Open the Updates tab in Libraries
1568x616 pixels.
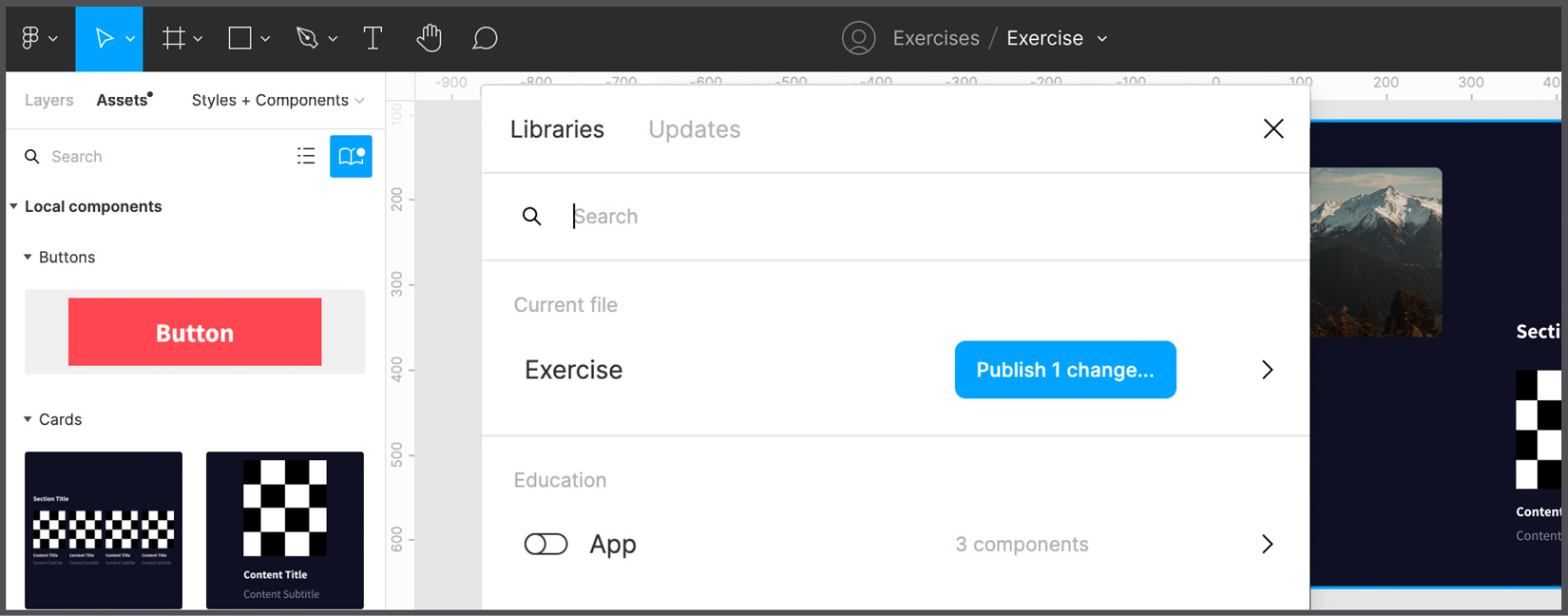[x=694, y=129]
